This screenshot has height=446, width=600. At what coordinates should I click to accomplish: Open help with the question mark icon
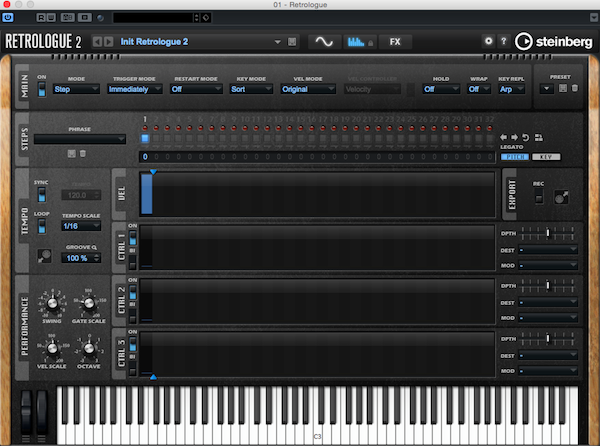pos(504,41)
